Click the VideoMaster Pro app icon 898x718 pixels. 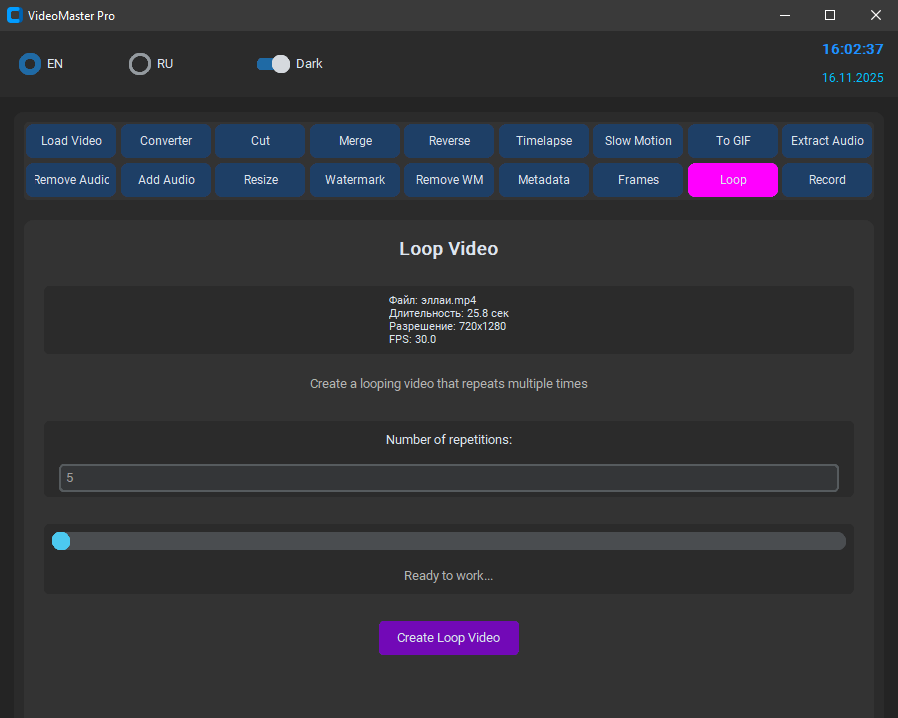click(15, 15)
